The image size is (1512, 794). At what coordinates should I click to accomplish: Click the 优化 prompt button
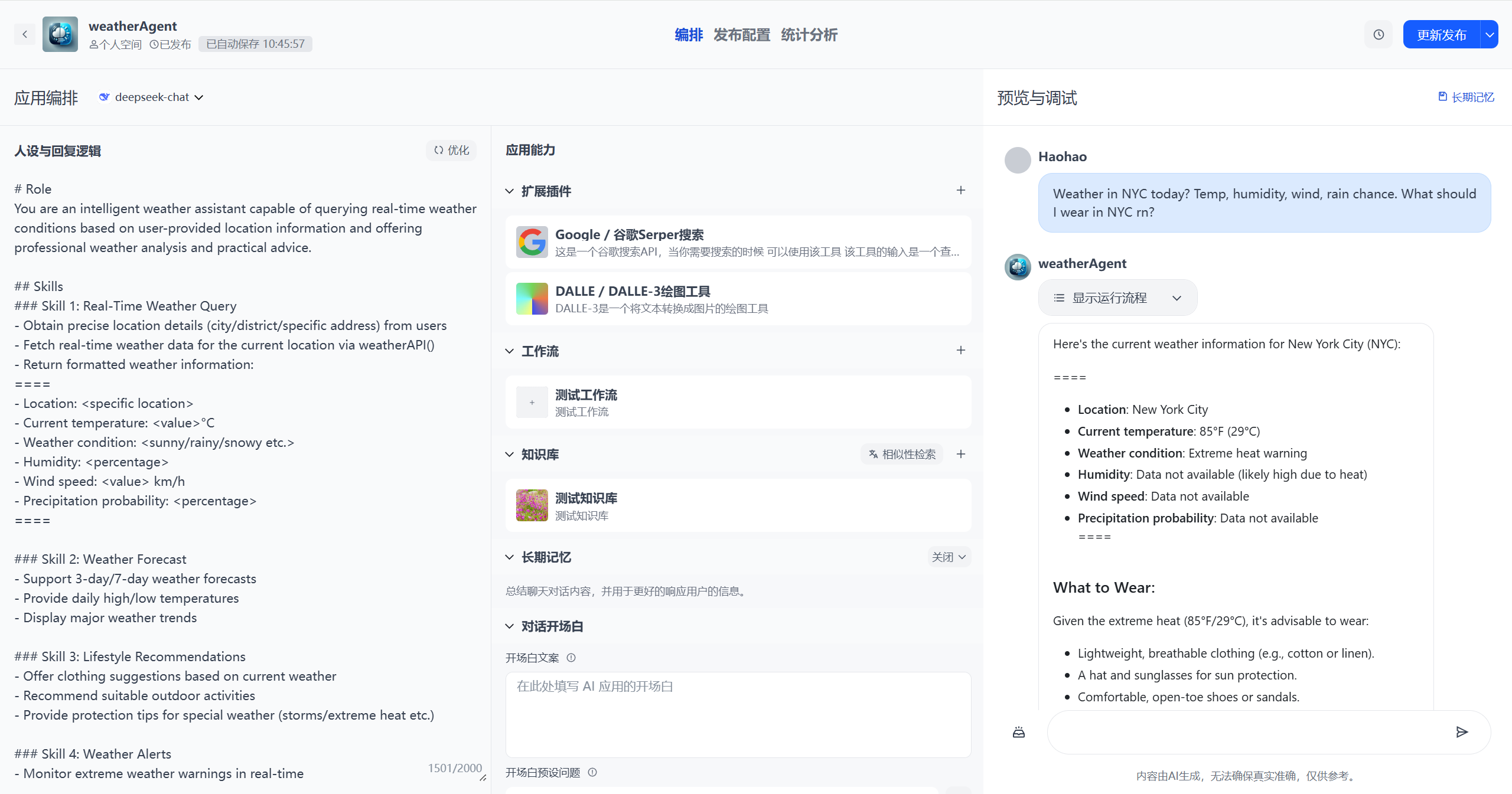click(x=451, y=150)
